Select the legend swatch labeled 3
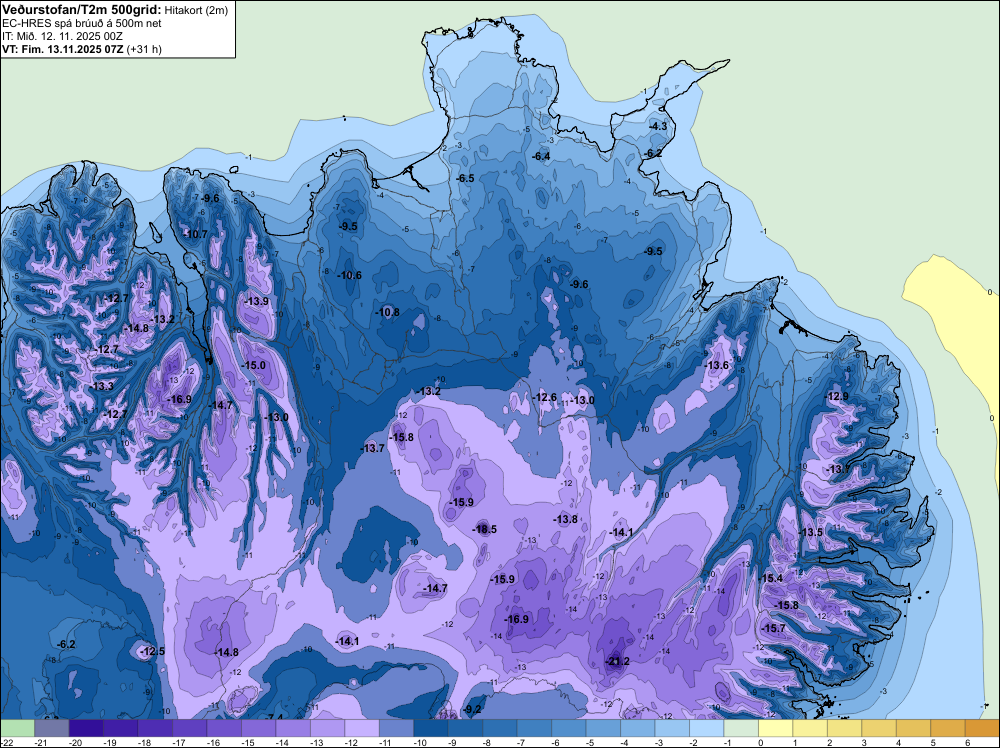The width and height of the screenshot is (1000, 748). (x=878, y=728)
